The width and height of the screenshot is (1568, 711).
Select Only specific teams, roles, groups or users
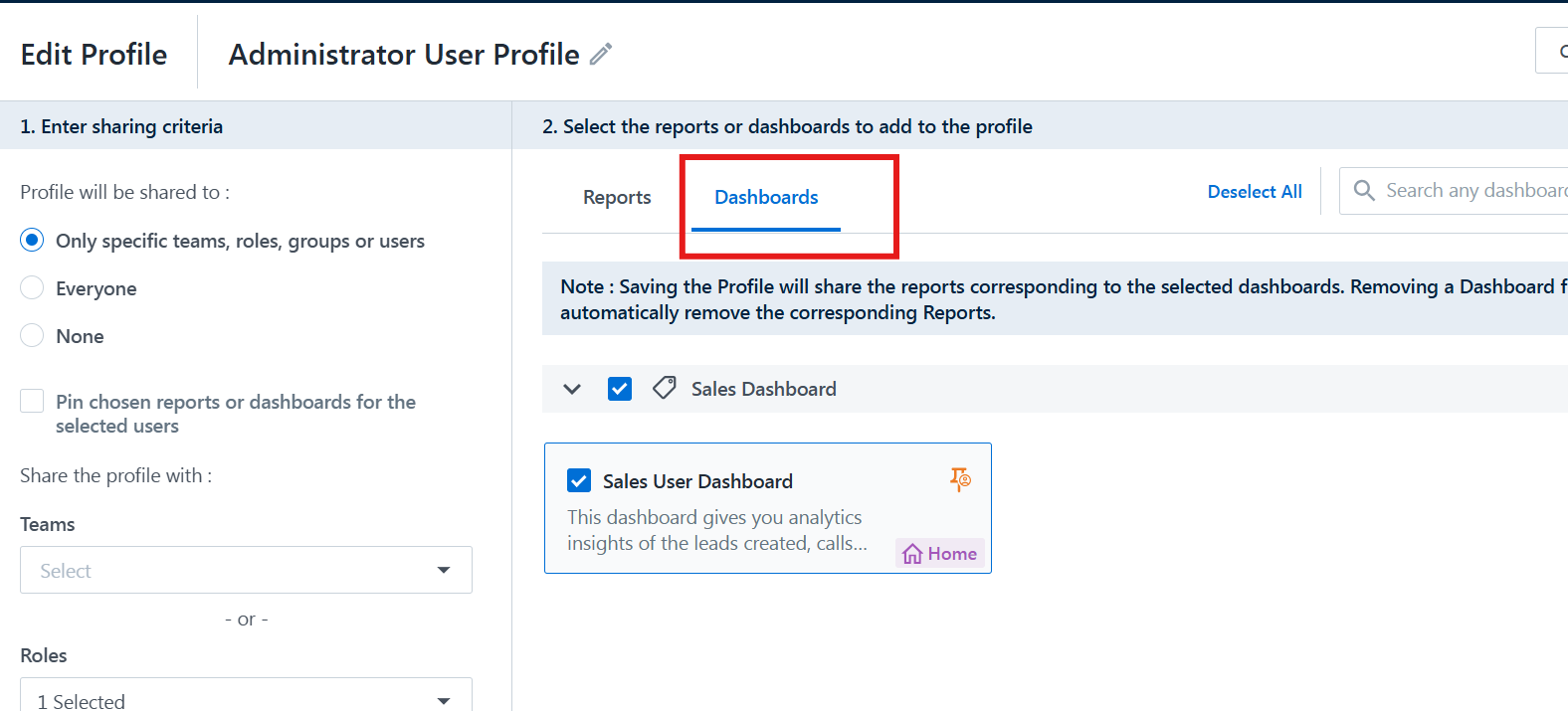(33, 241)
